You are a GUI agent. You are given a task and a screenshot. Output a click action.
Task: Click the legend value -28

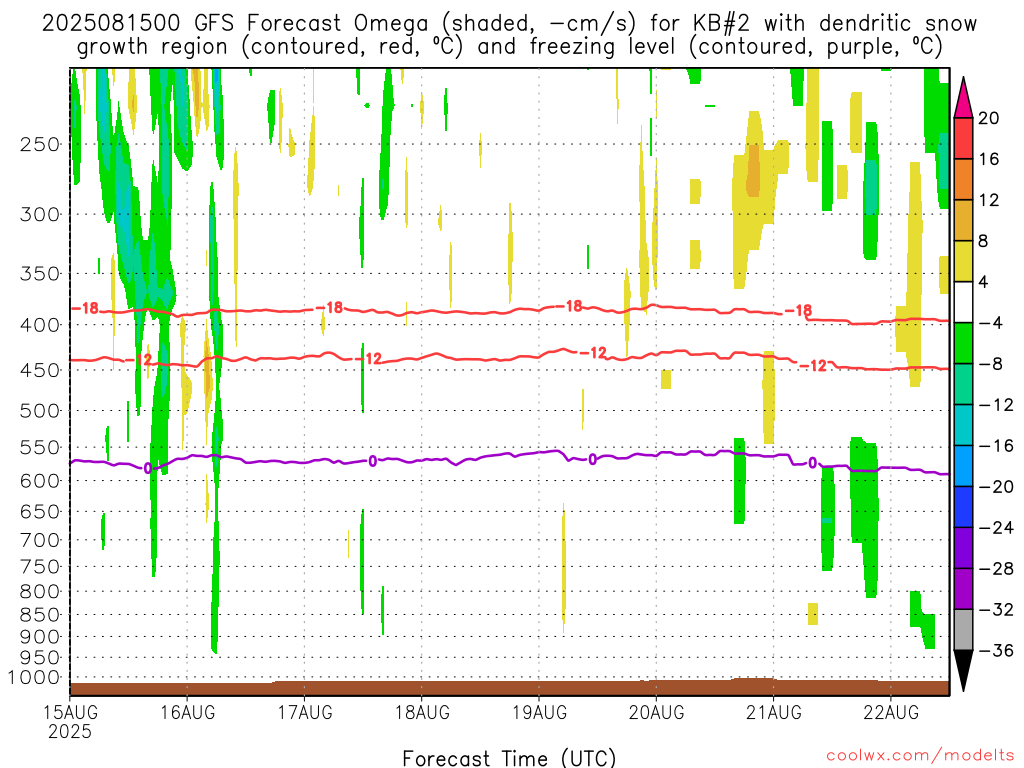tap(996, 569)
